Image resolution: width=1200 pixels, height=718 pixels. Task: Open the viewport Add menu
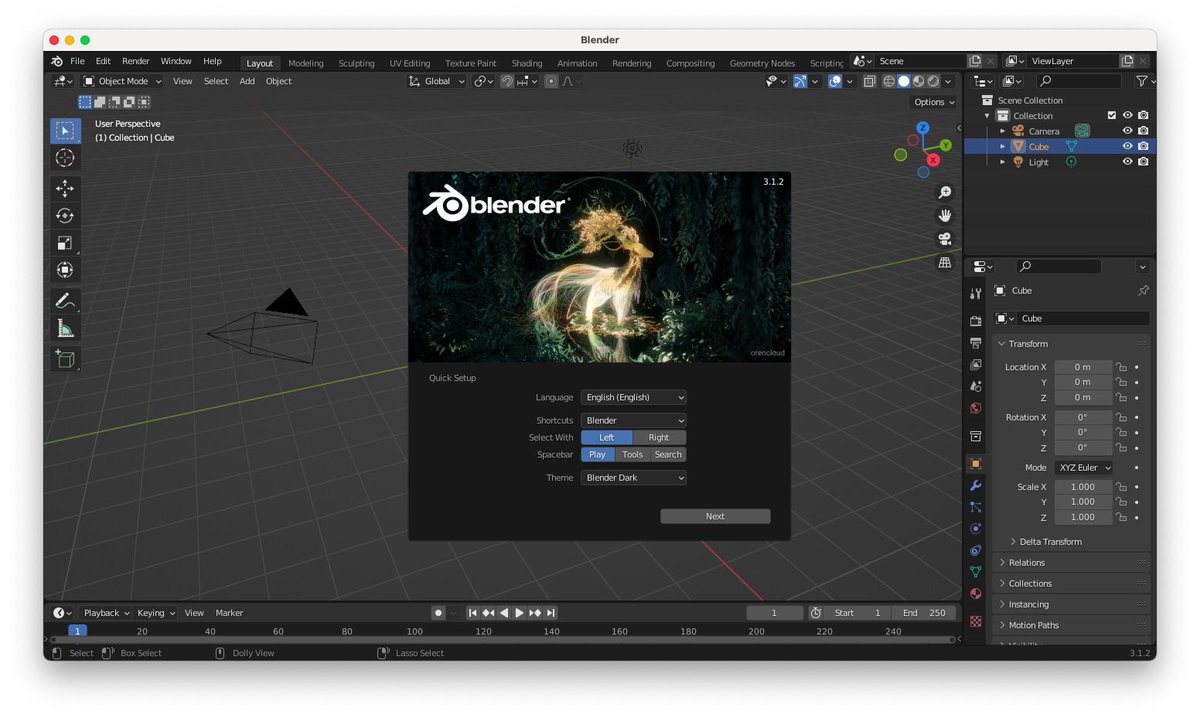pyautogui.click(x=247, y=81)
